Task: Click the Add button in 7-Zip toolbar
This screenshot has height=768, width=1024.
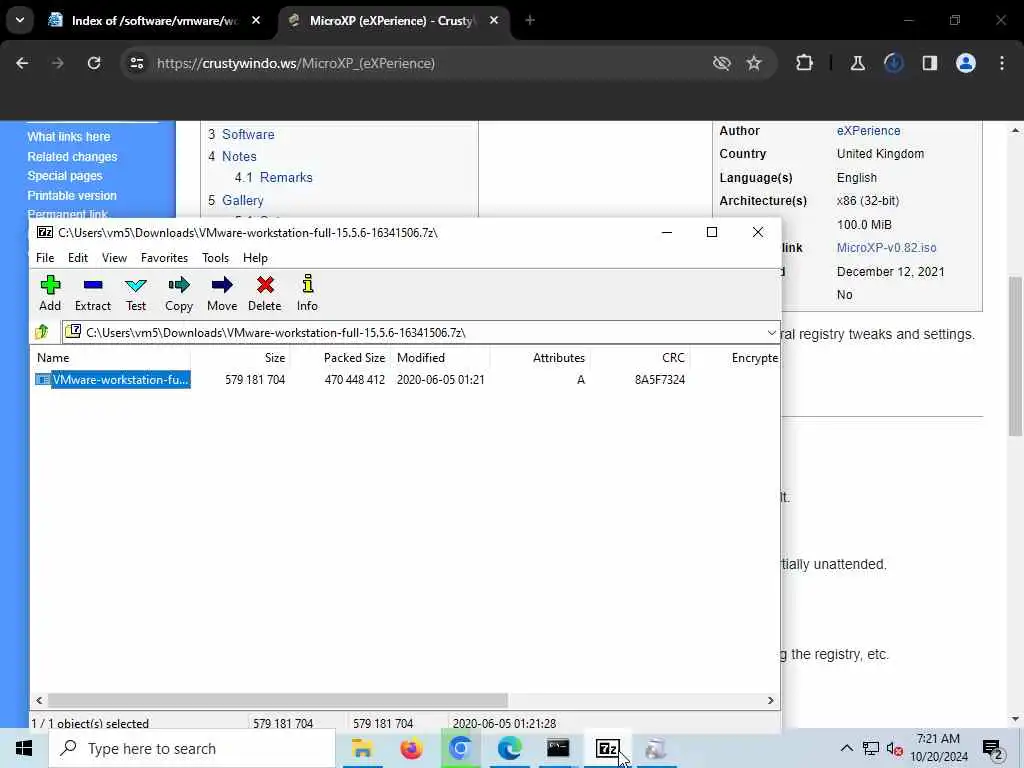Action: [x=50, y=293]
